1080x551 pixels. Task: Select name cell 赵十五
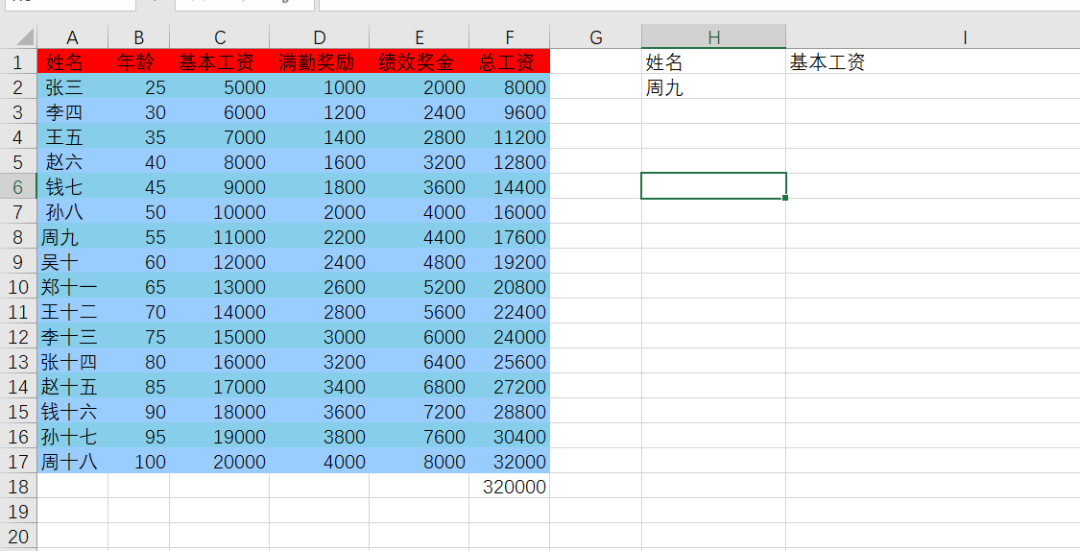coord(72,386)
